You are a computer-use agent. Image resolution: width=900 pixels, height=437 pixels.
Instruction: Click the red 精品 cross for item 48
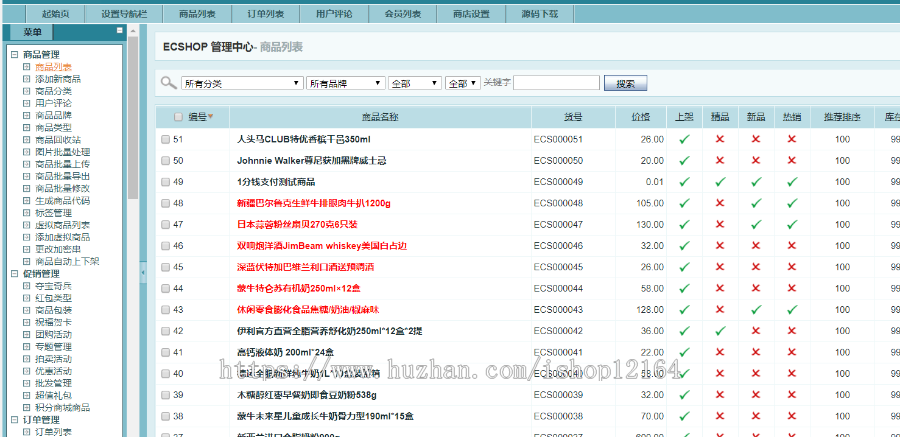tap(720, 203)
